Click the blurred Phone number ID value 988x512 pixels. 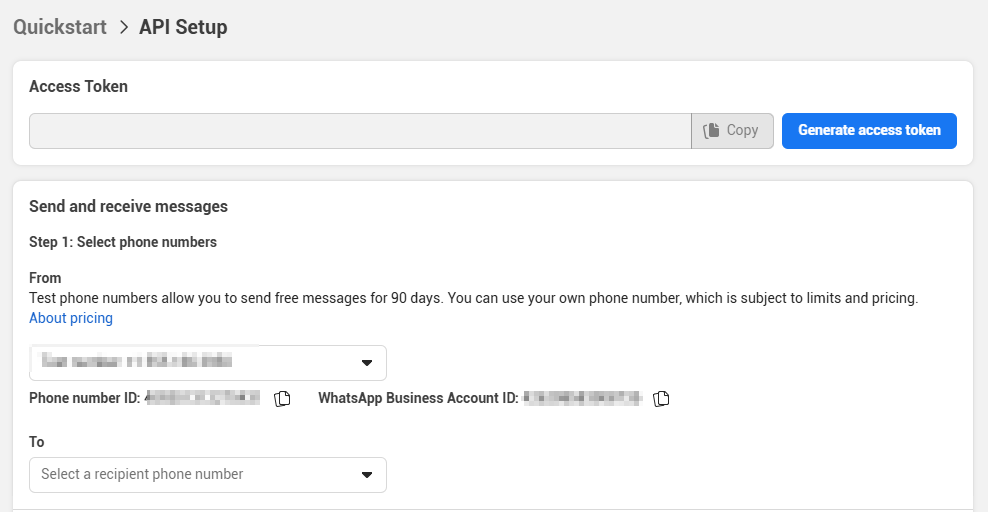point(204,398)
